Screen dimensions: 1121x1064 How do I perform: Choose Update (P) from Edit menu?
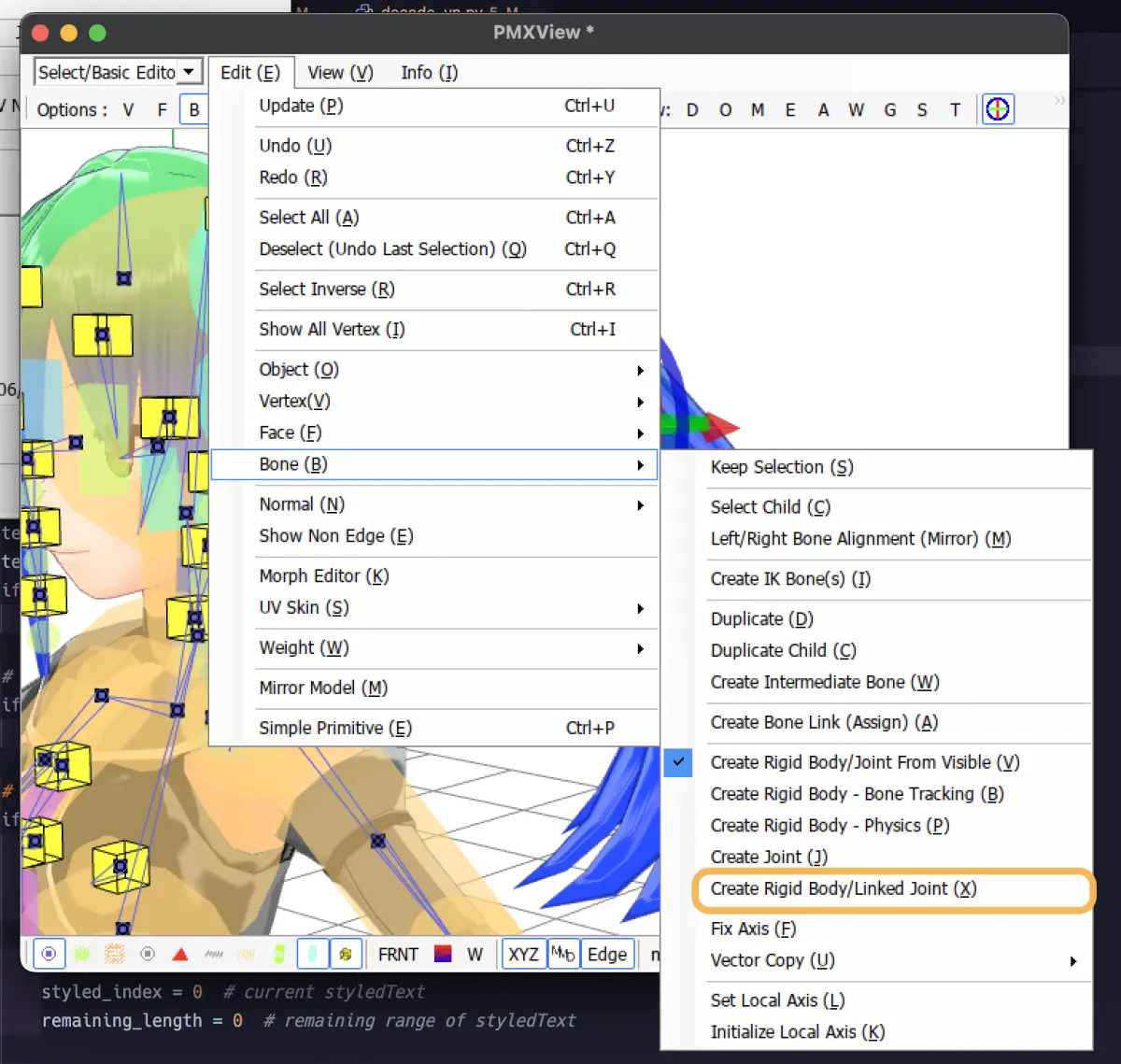click(434, 106)
